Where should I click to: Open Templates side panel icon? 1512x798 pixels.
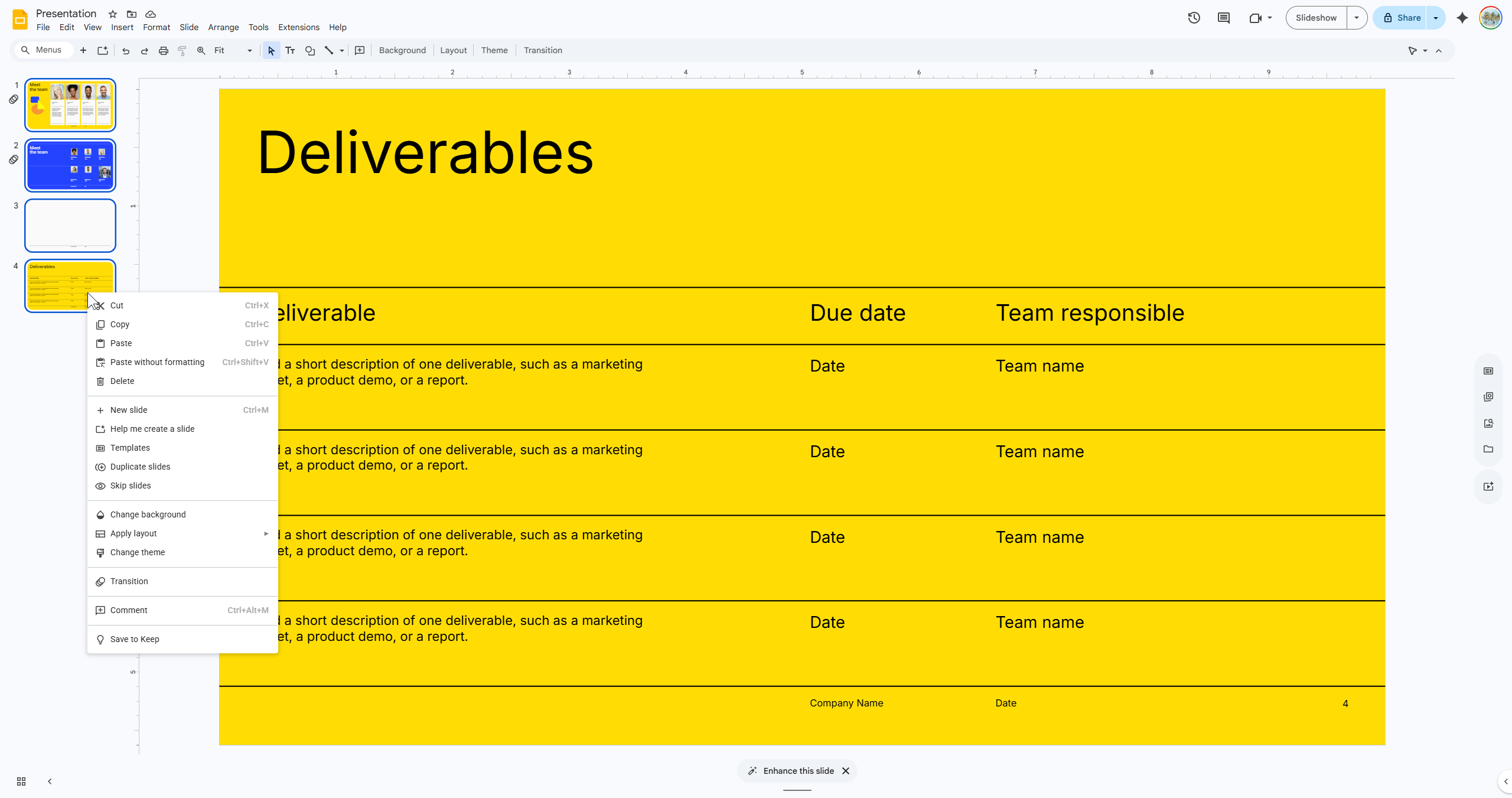1488,371
